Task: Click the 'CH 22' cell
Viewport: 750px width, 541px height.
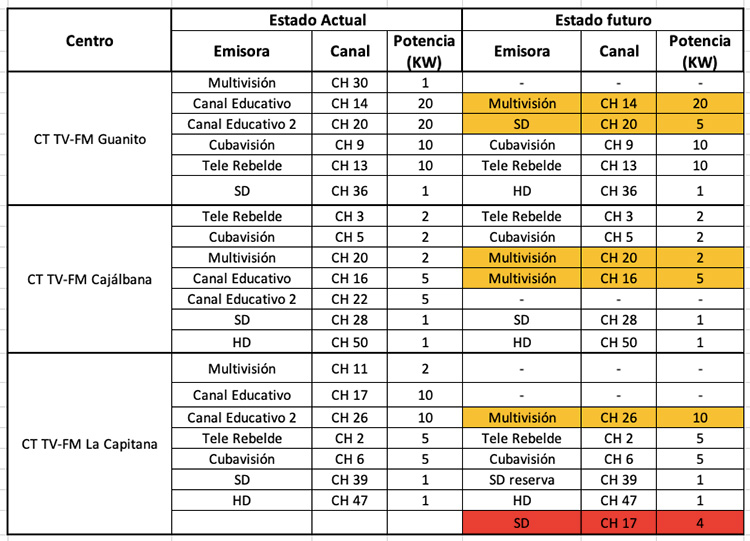Action: [349, 299]
